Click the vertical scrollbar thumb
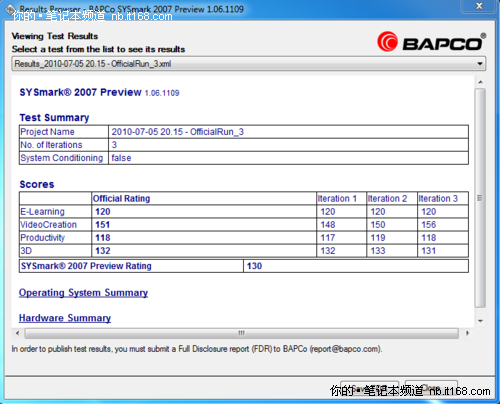The image size is (500, 404). click(480, 198)
